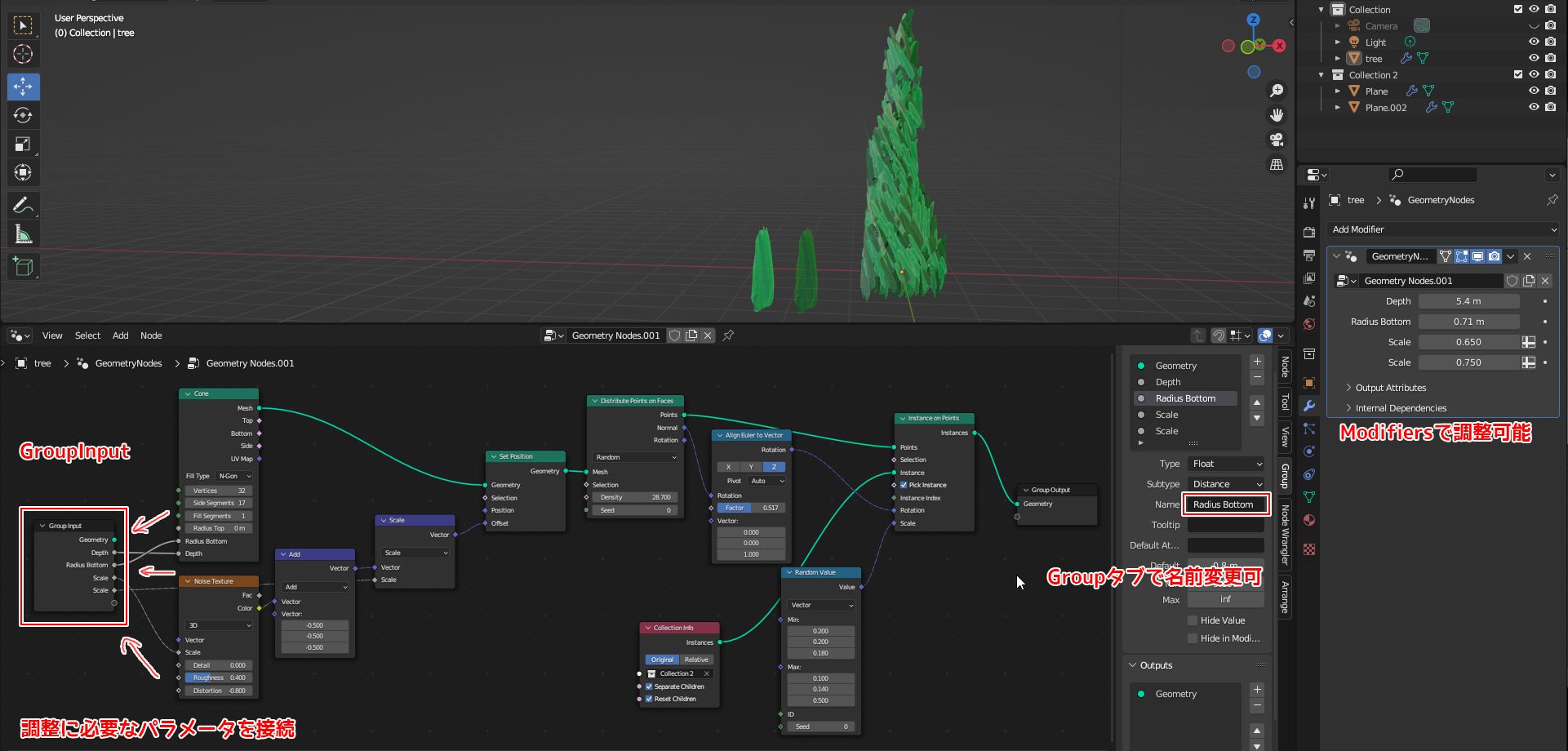Click the Relative button in Collection Info
This screenshot has width=1568, height=751.
(696, 660)
